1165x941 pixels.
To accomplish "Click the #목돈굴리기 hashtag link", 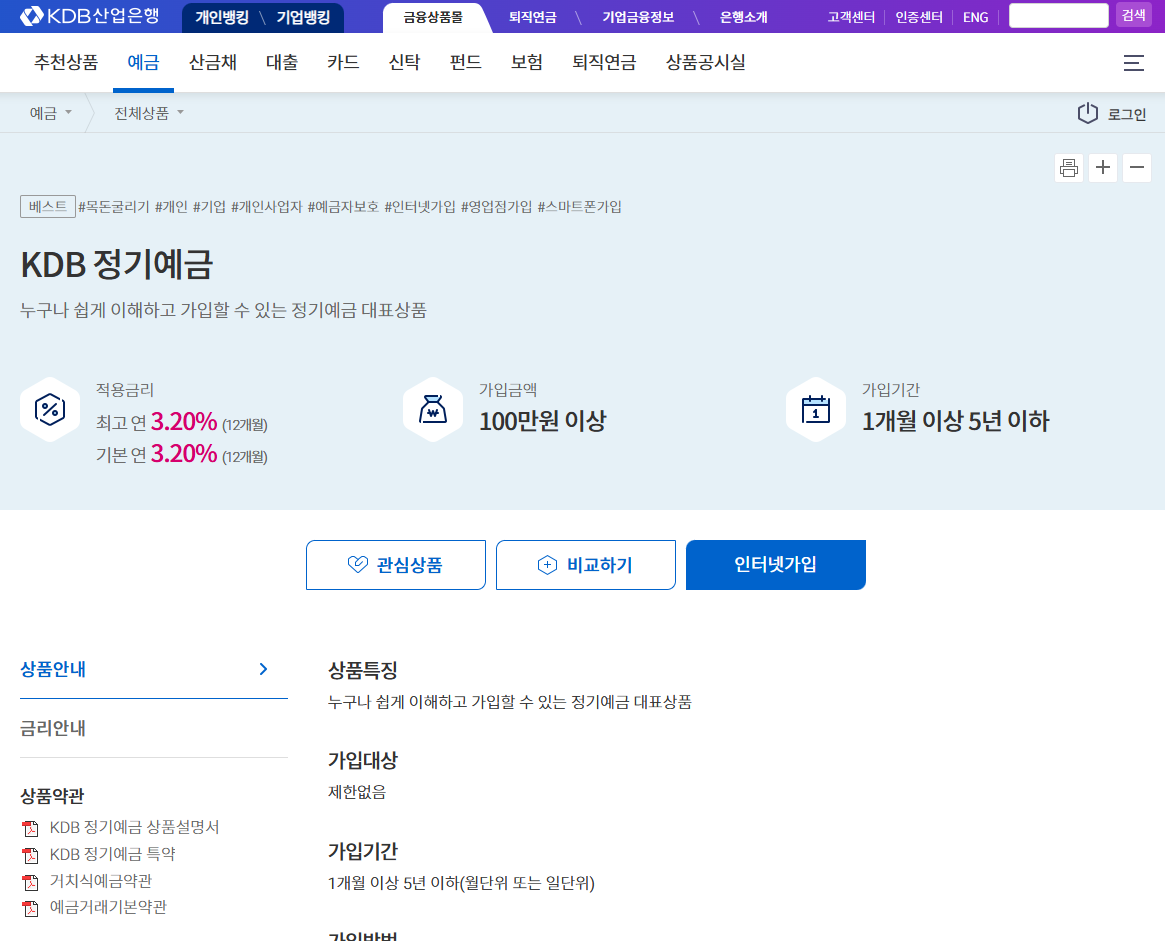I will (x=115, y=206).
